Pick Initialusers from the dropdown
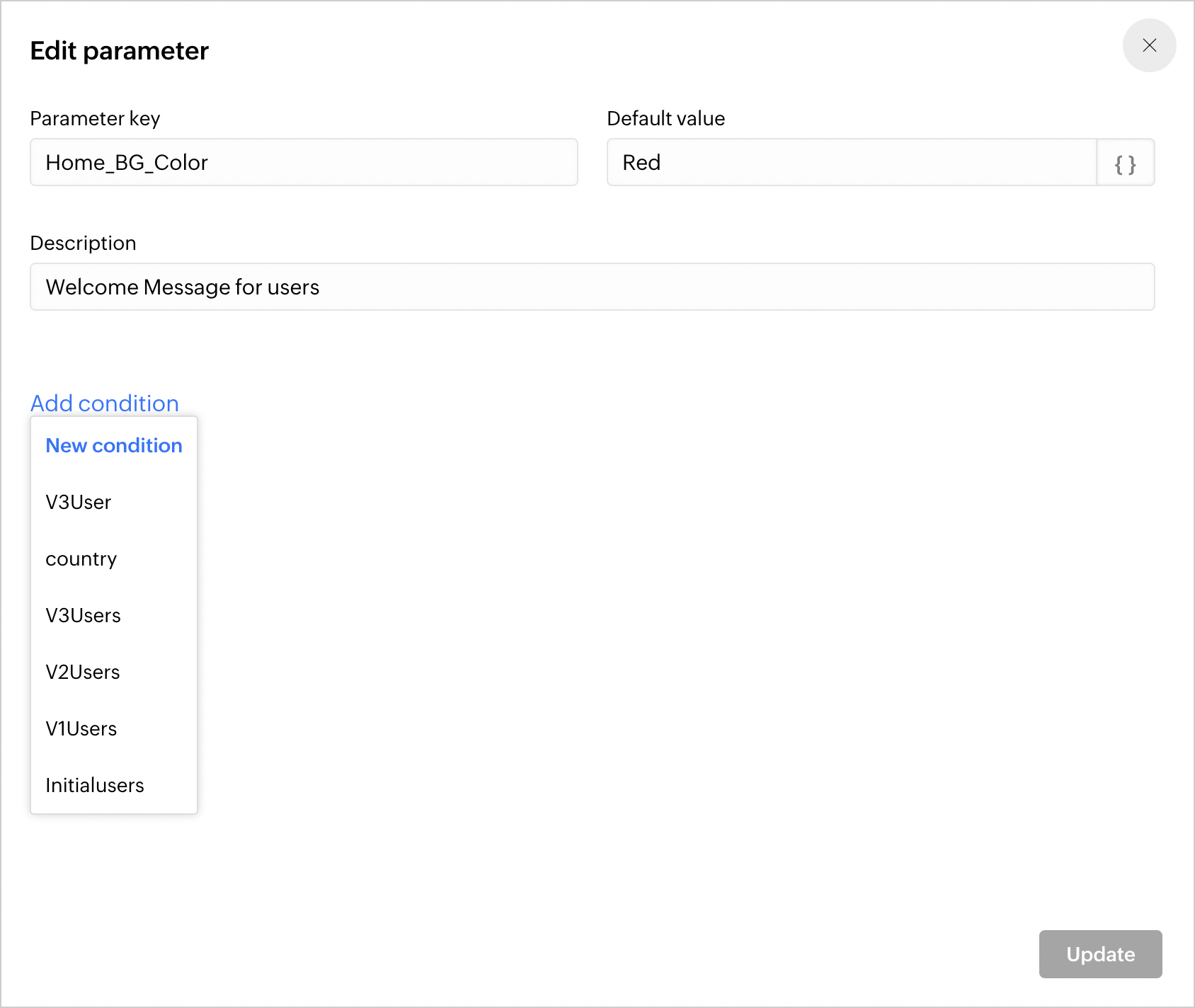The height and width of the screenshot is (1008, 1195). coord(95,785)
